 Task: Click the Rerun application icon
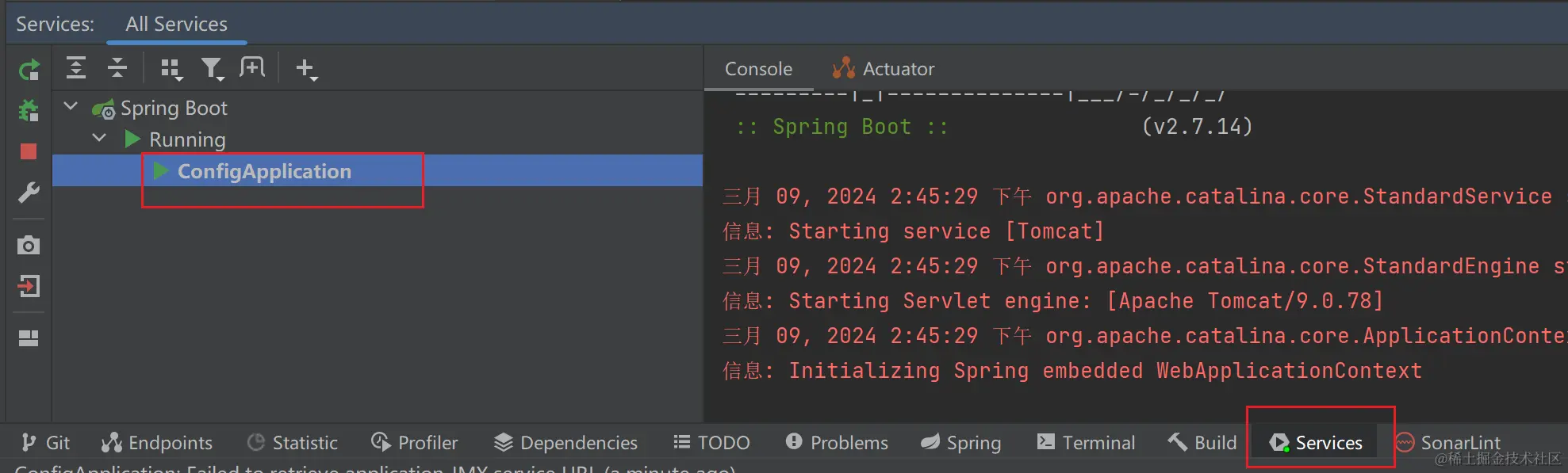point(29,71)
